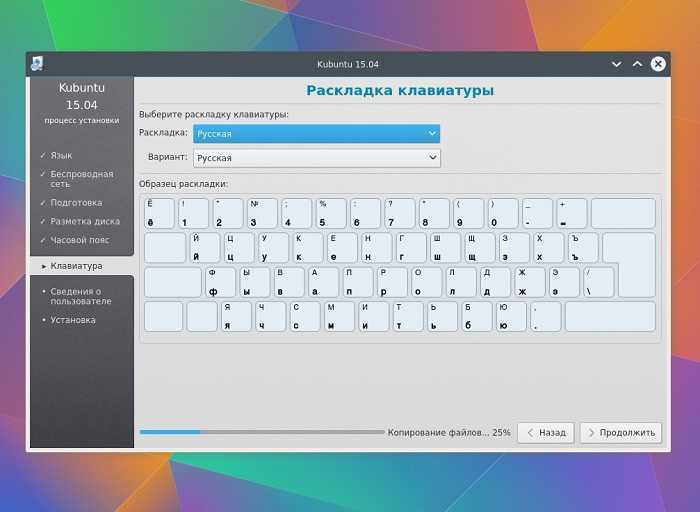This screenshot has height=512, width=700.
Task: Click the file copying progress bar
Action: click(262, 432)
